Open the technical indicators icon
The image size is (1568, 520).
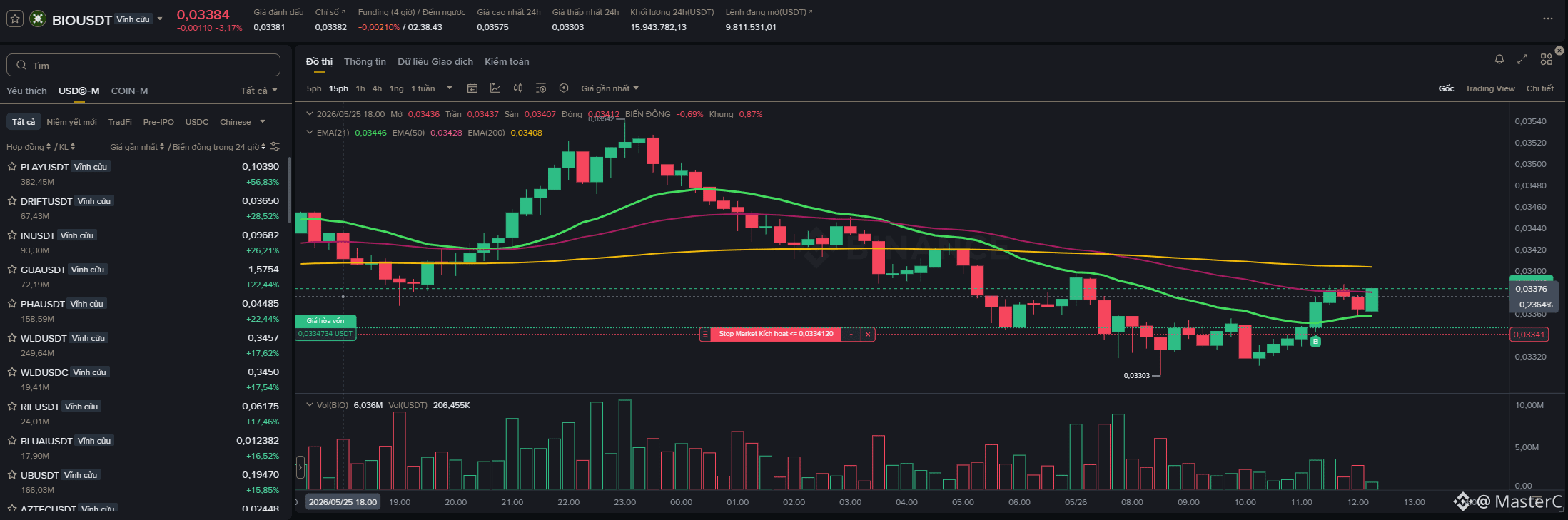click(495, 88)
